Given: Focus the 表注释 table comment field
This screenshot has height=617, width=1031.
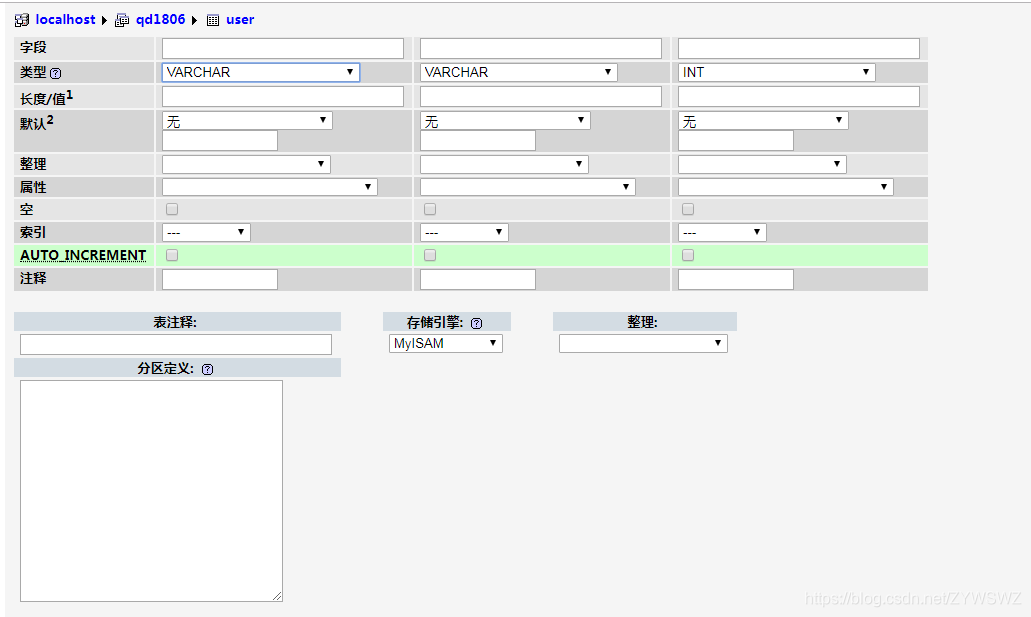Looking at the screenshot, I should (x=176, y=345).
